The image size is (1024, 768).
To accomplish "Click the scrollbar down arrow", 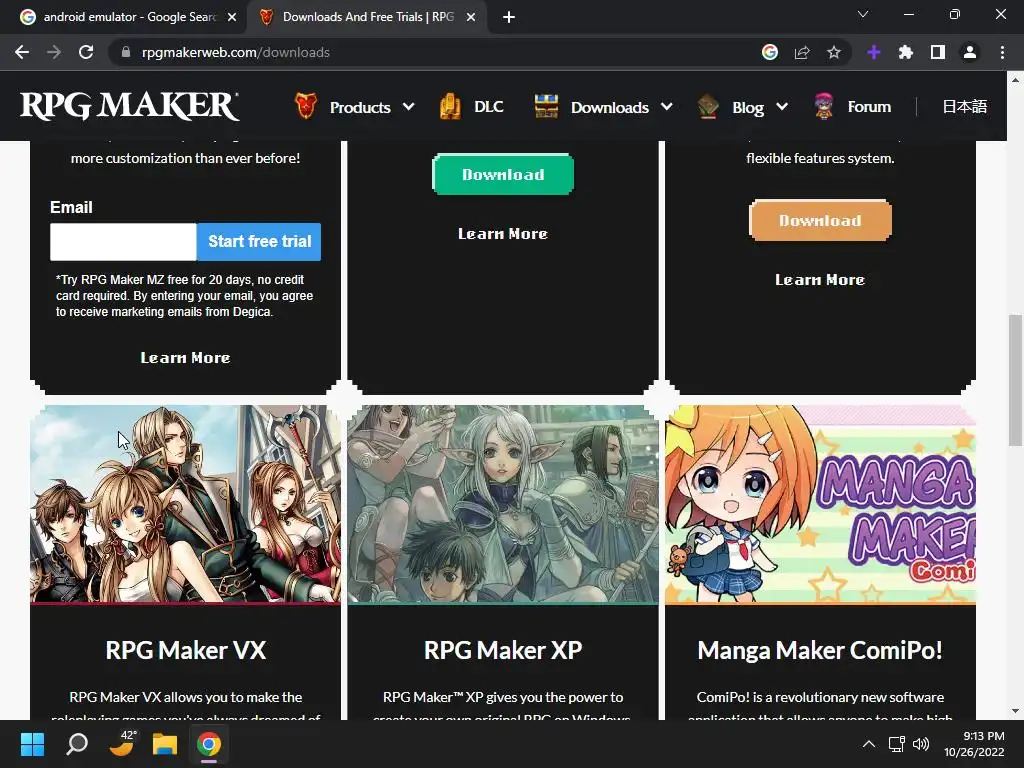I will point(1015,711).
